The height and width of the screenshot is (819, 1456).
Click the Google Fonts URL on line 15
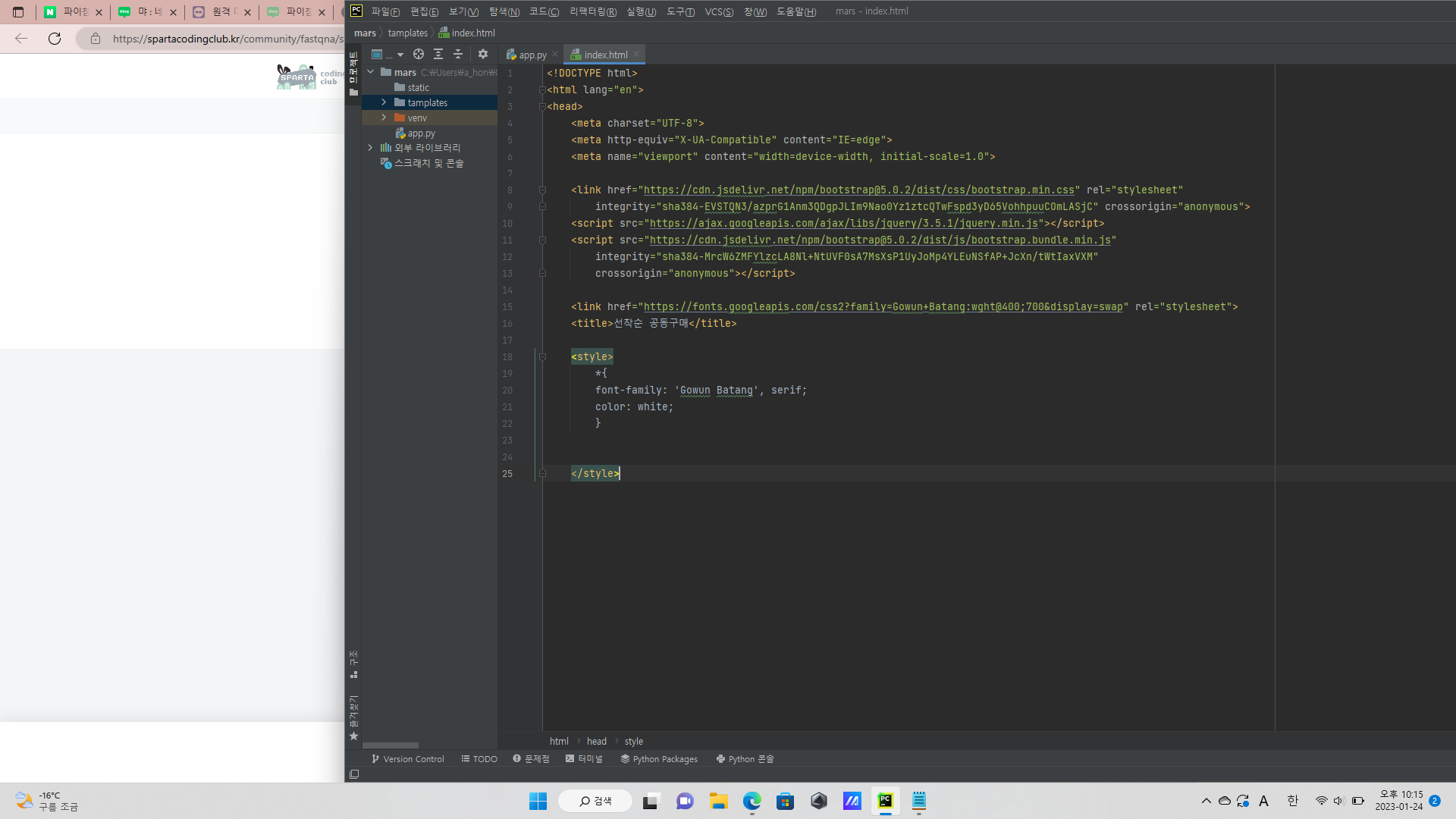[x=883, y=306]
